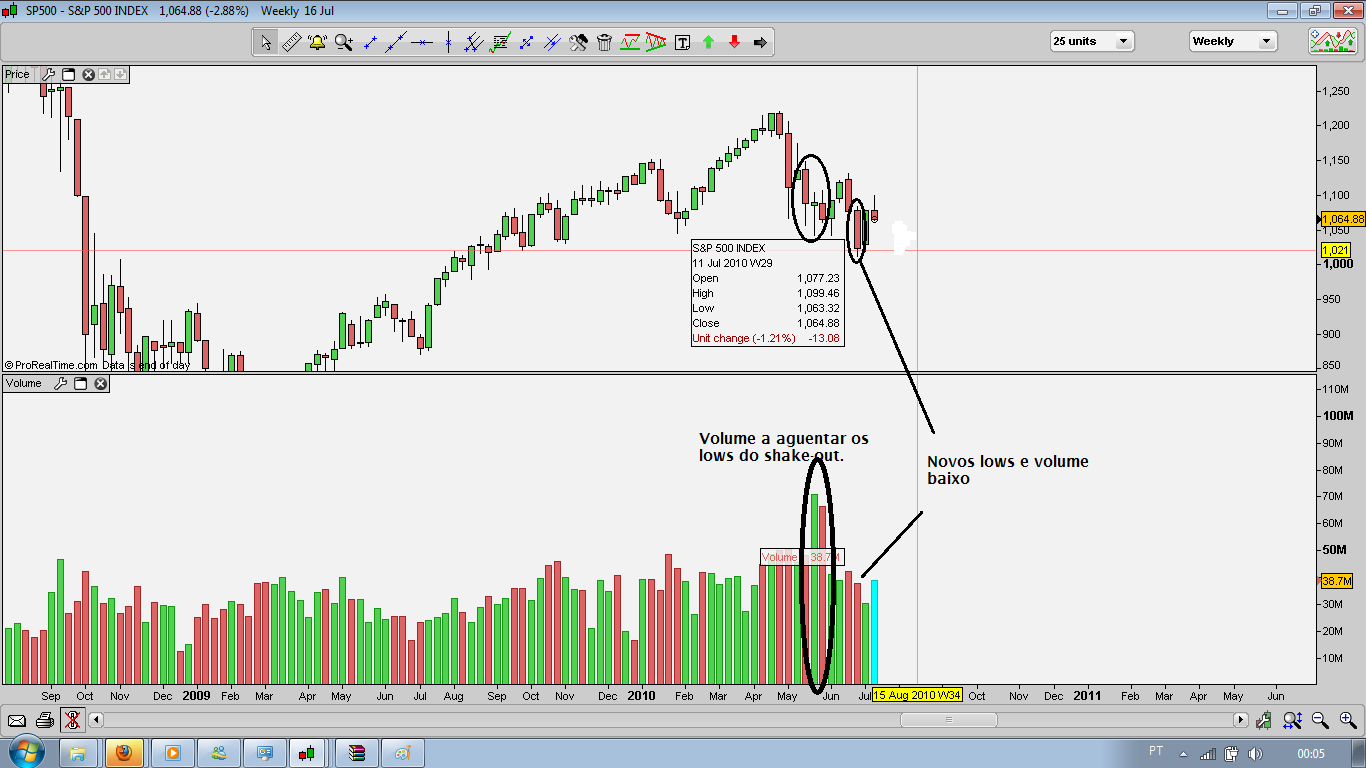Viewport: 1366px width, 768px height.
Task: Click the PT language indicator
Action: point(1156,751)
